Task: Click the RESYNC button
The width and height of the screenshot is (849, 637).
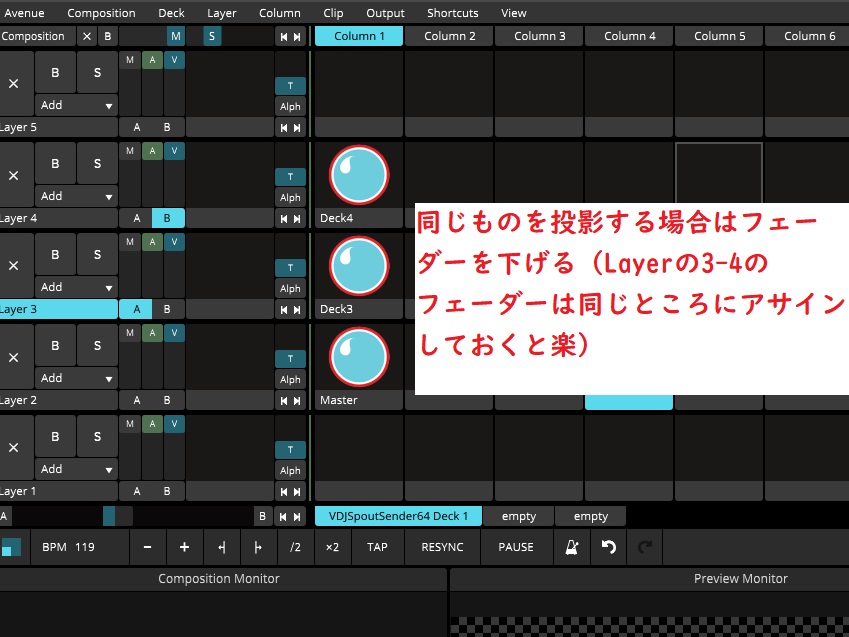Action: pos(442,547)
